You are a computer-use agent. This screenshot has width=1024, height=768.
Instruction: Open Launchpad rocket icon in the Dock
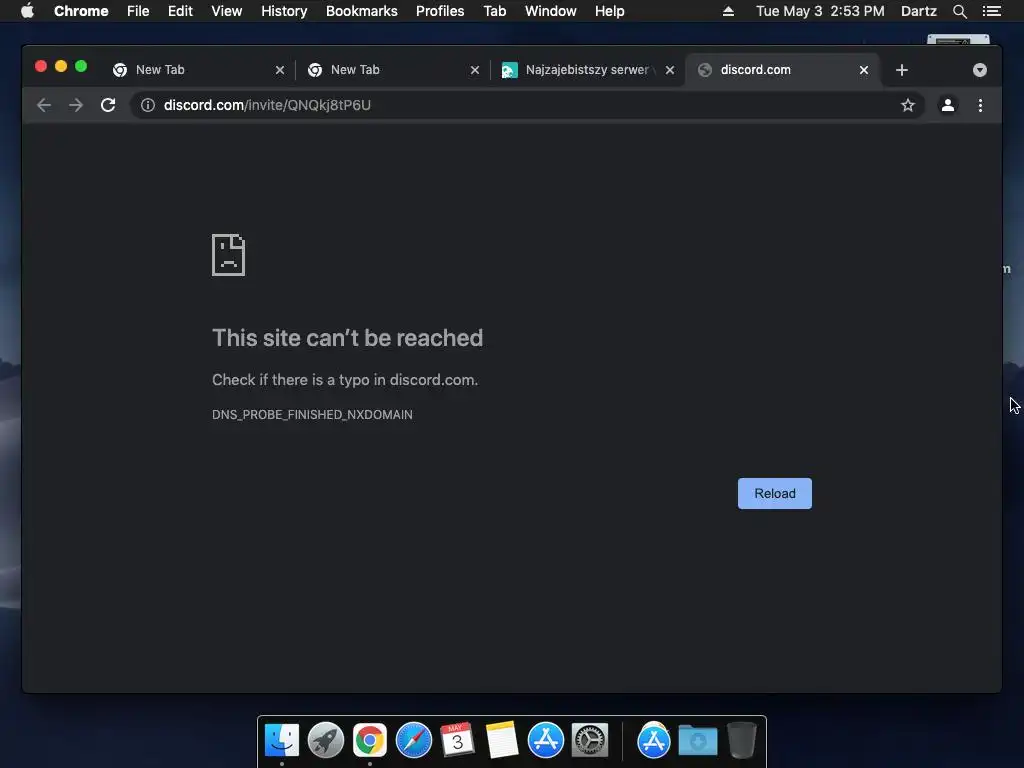point(326,741)
